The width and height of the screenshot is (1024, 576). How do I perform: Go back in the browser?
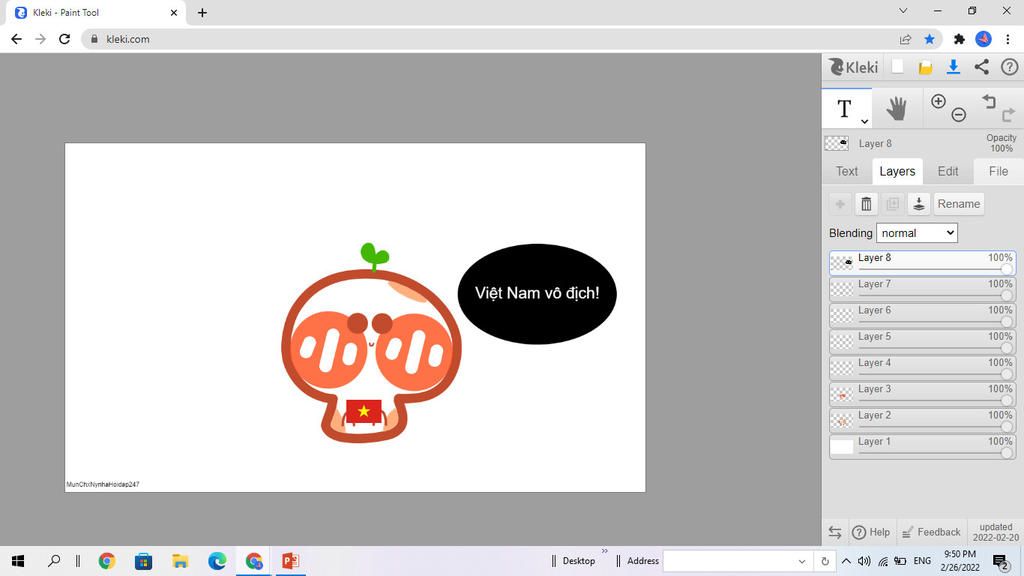coord(16,39)
